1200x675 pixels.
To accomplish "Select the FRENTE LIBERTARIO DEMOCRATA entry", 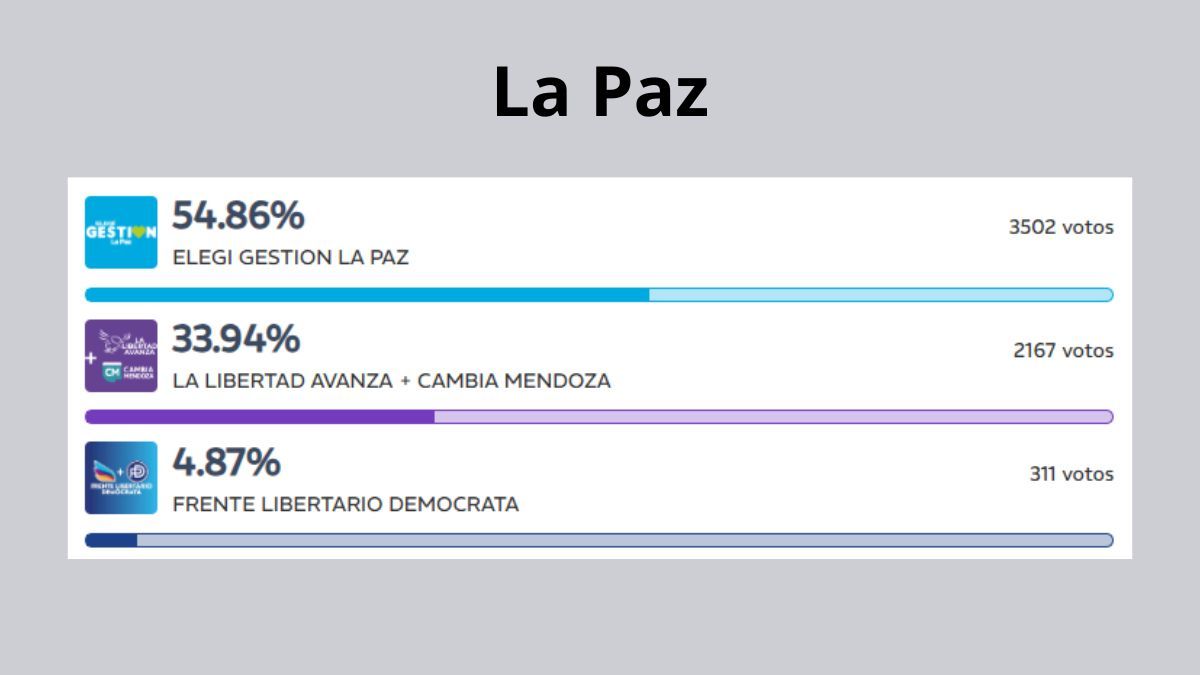I will 347,504.
